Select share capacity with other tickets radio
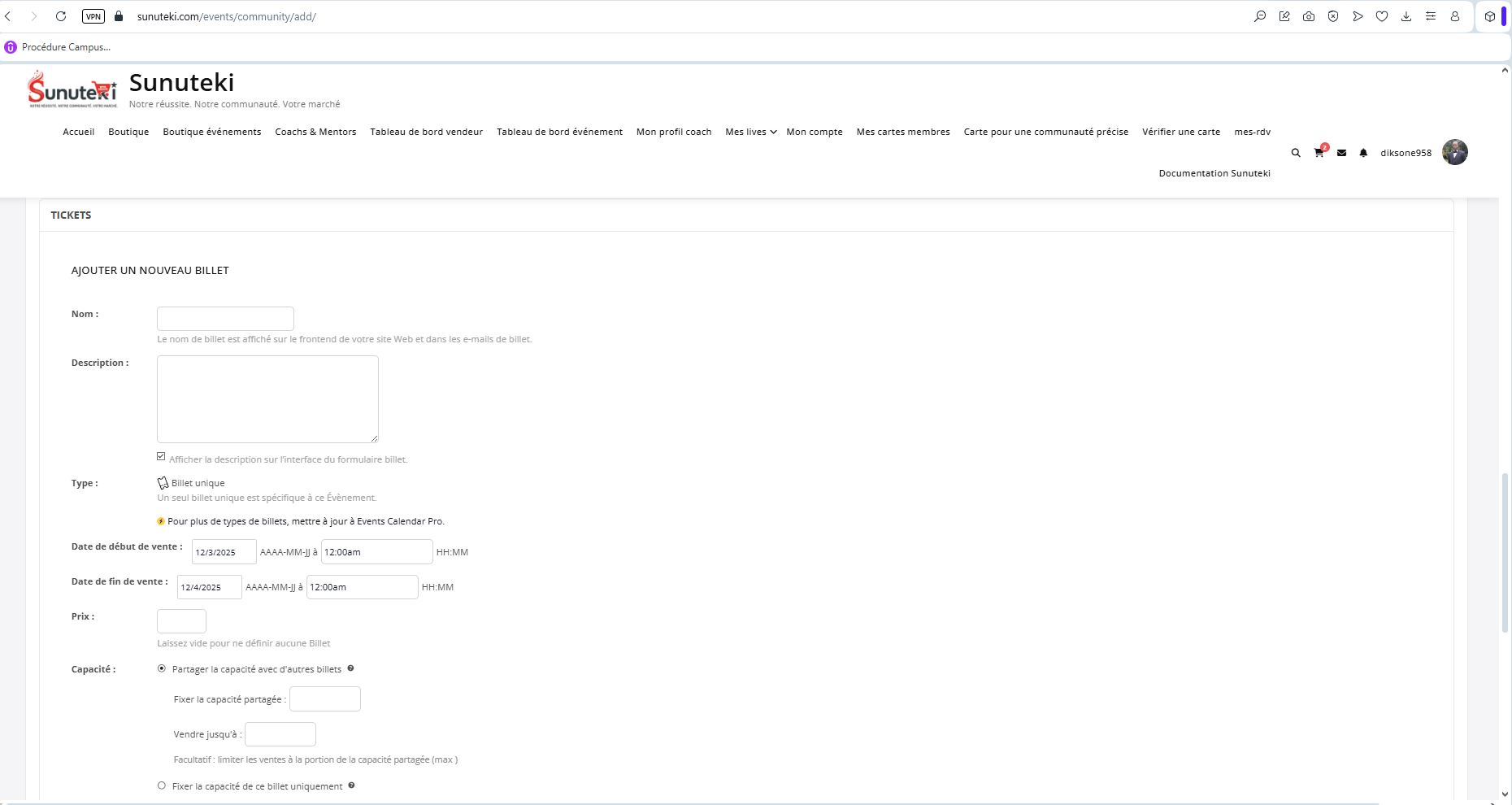Screen dimensions: 1512x805 162,668
